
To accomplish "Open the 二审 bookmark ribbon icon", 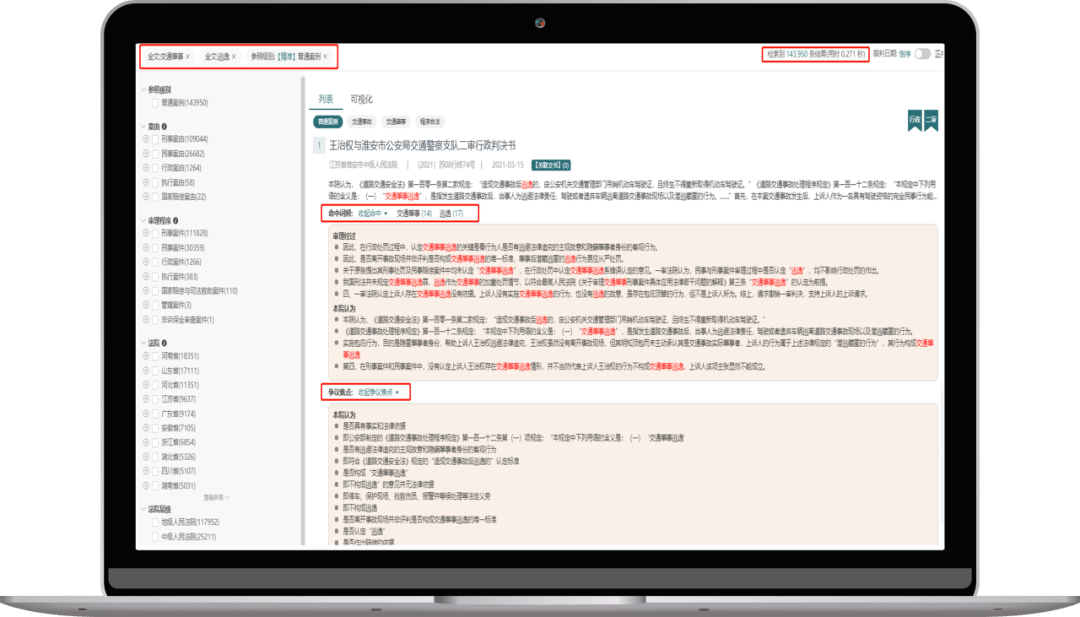I will pyautogui.click(x=931, y=120).
